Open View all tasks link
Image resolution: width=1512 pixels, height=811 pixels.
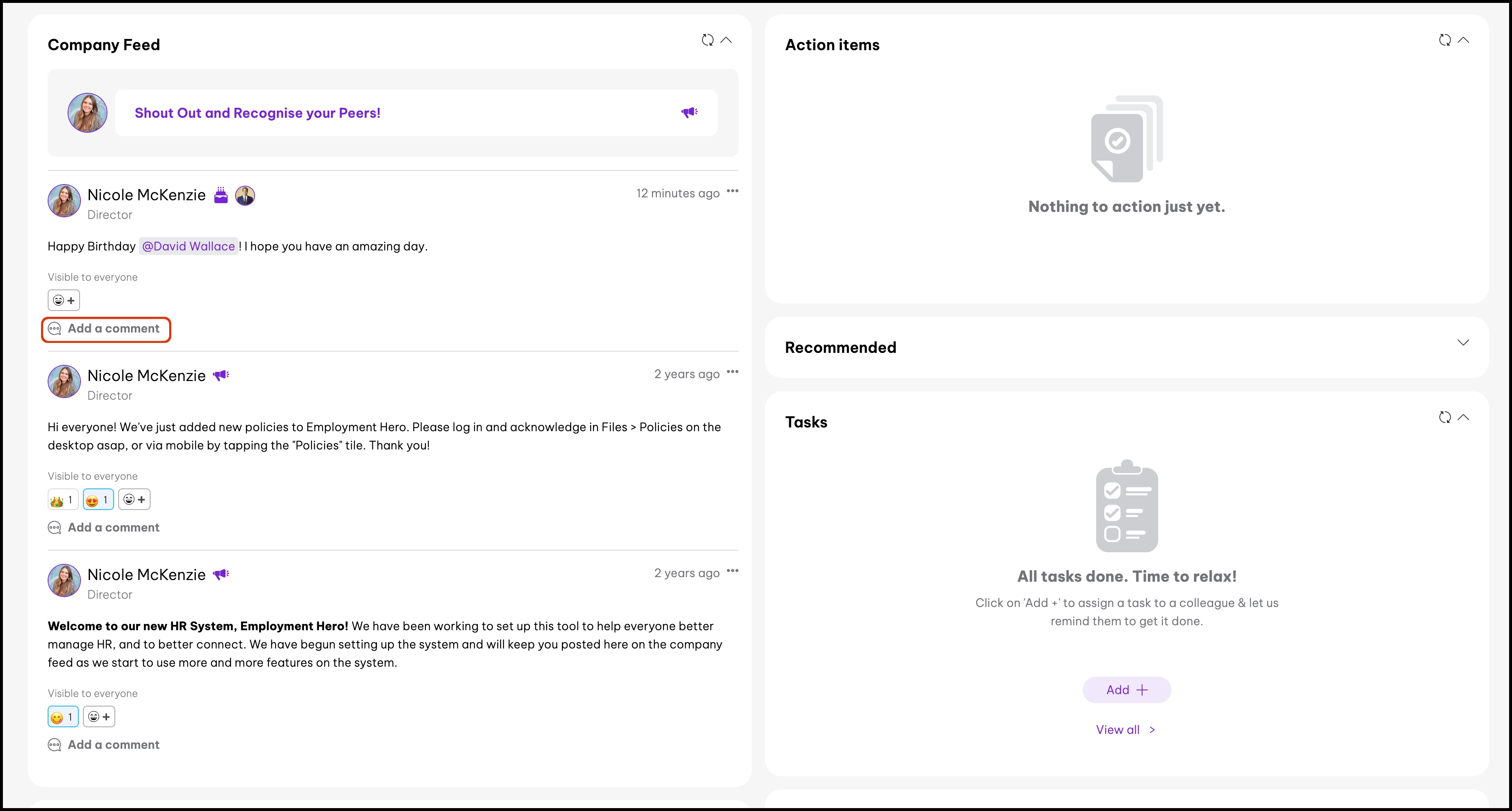(x=1125, y=729)
